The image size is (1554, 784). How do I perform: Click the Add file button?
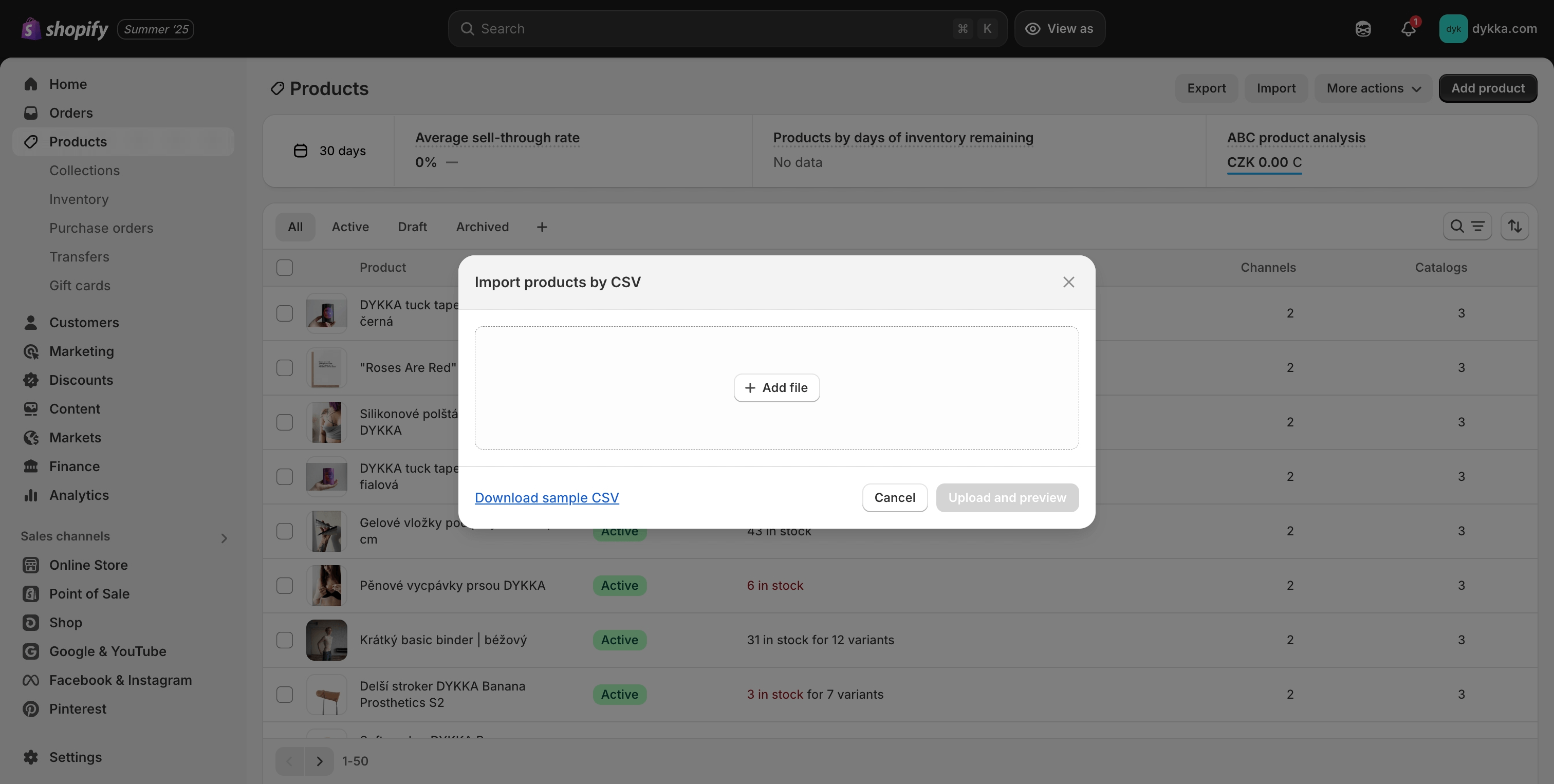776,388
